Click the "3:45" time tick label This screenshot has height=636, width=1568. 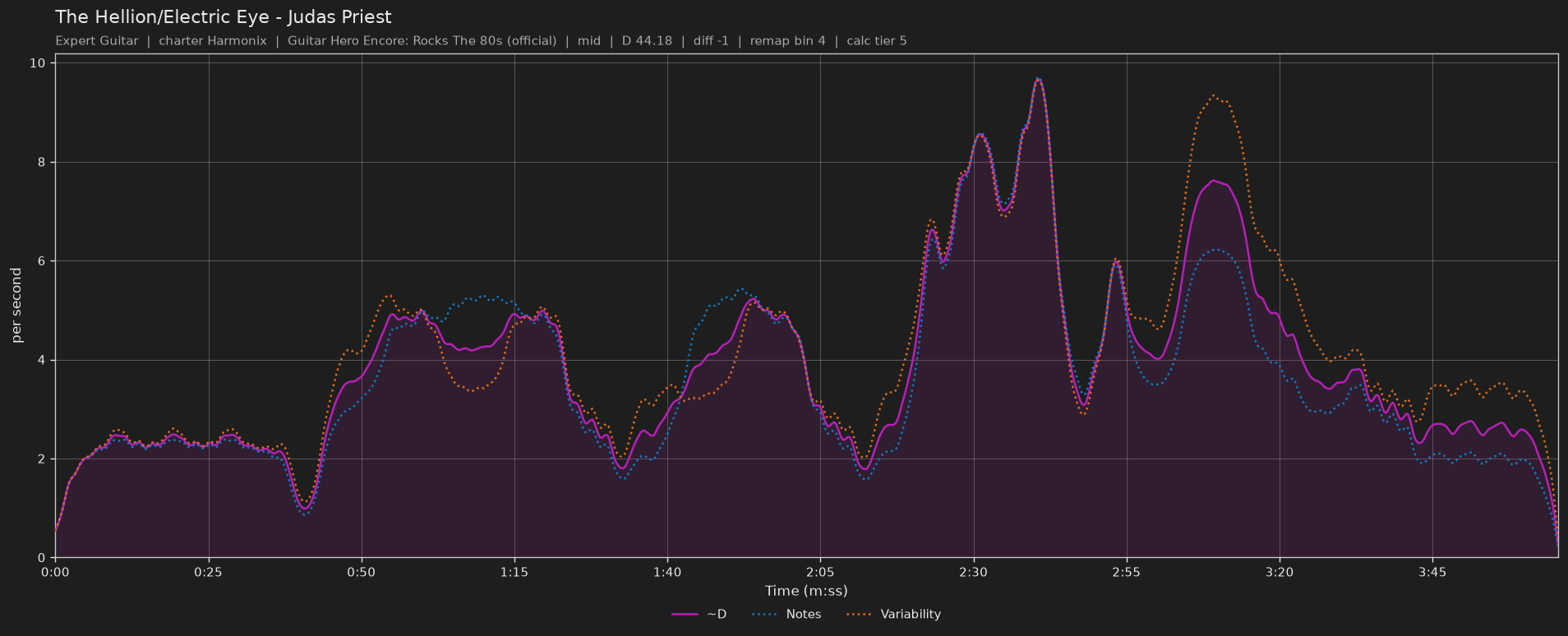pos(1432,572)
